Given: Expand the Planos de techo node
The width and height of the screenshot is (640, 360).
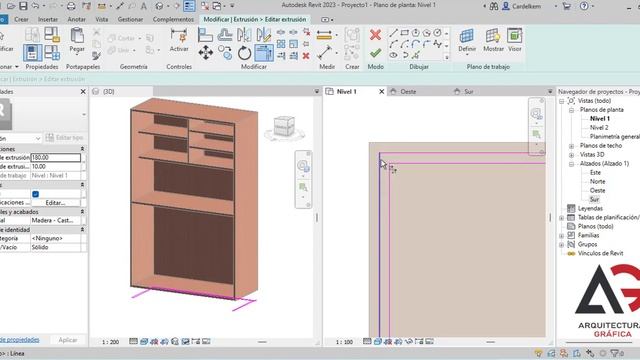Looking at the screenshot, I should (571, 146).
